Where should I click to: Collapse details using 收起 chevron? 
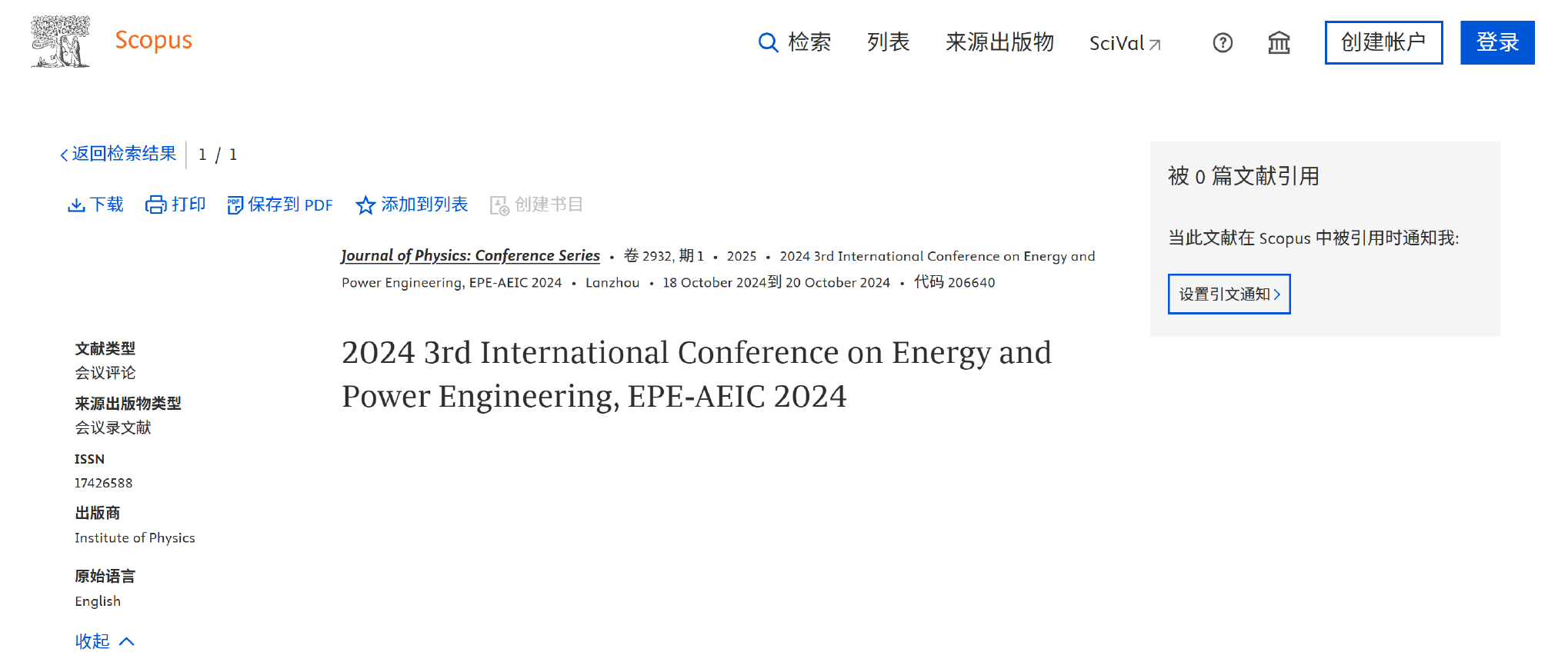[x=127, y=641]
